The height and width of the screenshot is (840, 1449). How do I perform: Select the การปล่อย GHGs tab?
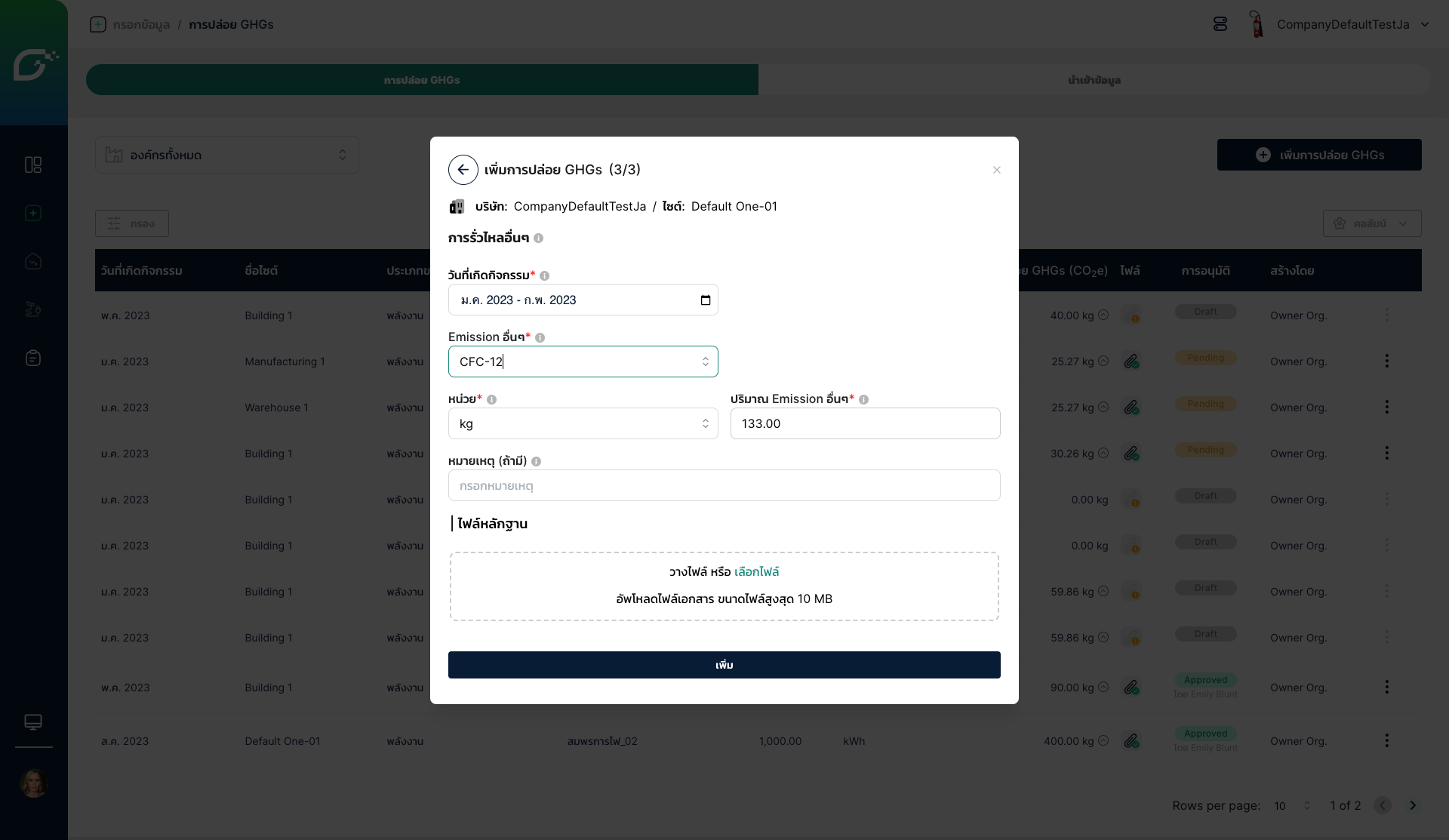[x=422, y=80]
